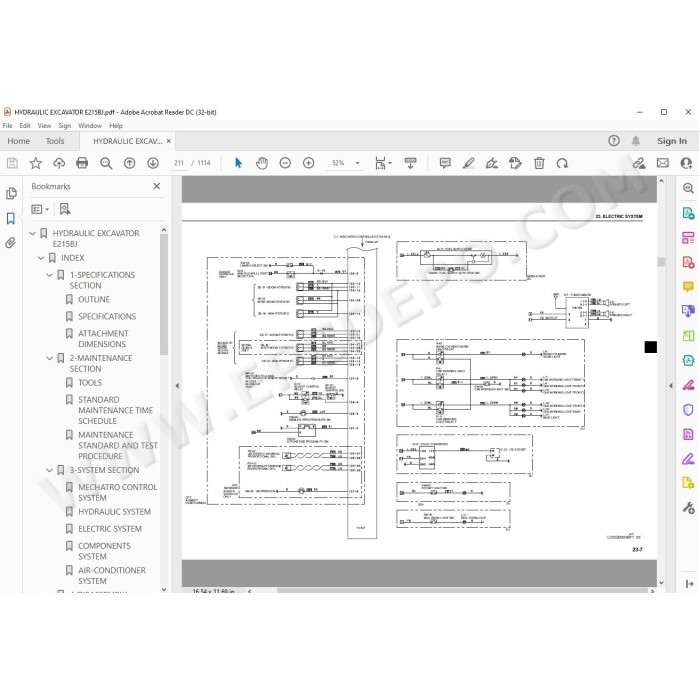Open the Protect shield tool in right pane
Viewport: 700px width, 700px height.
(688, 409)
